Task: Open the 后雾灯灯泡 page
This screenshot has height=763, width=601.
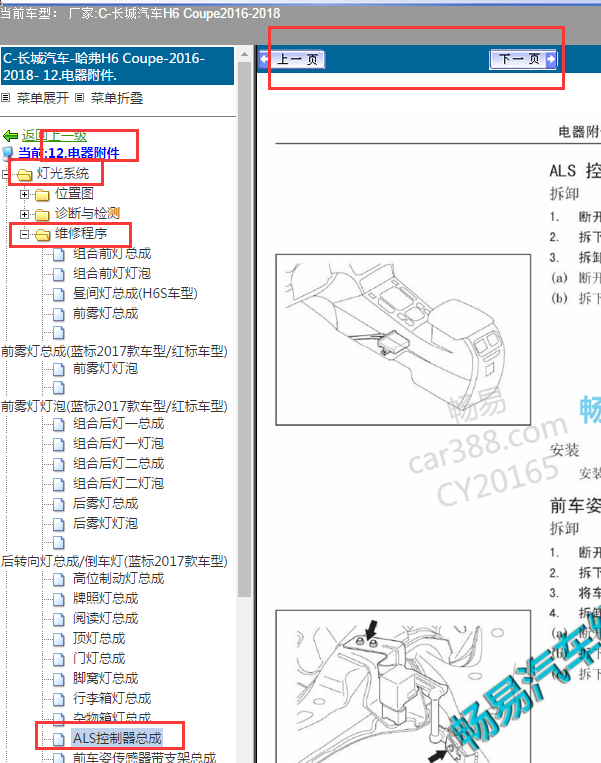Action: point(105,523)
